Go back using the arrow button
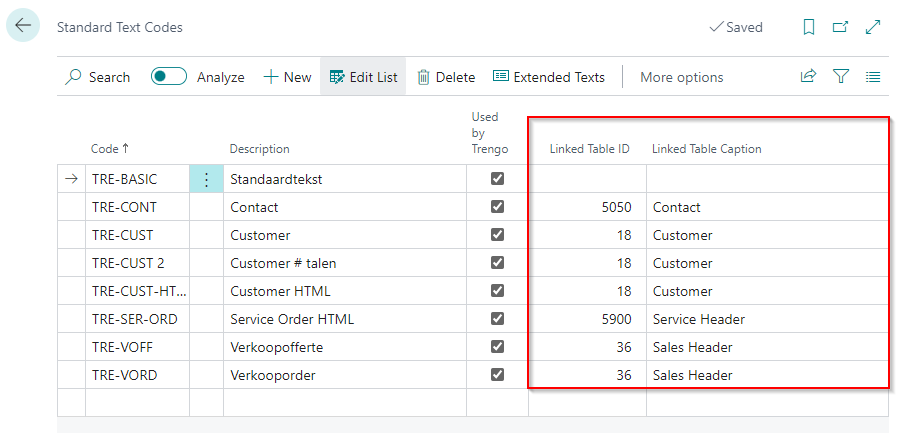The height and width of the screenshot is (433, 909). (23, 26)
